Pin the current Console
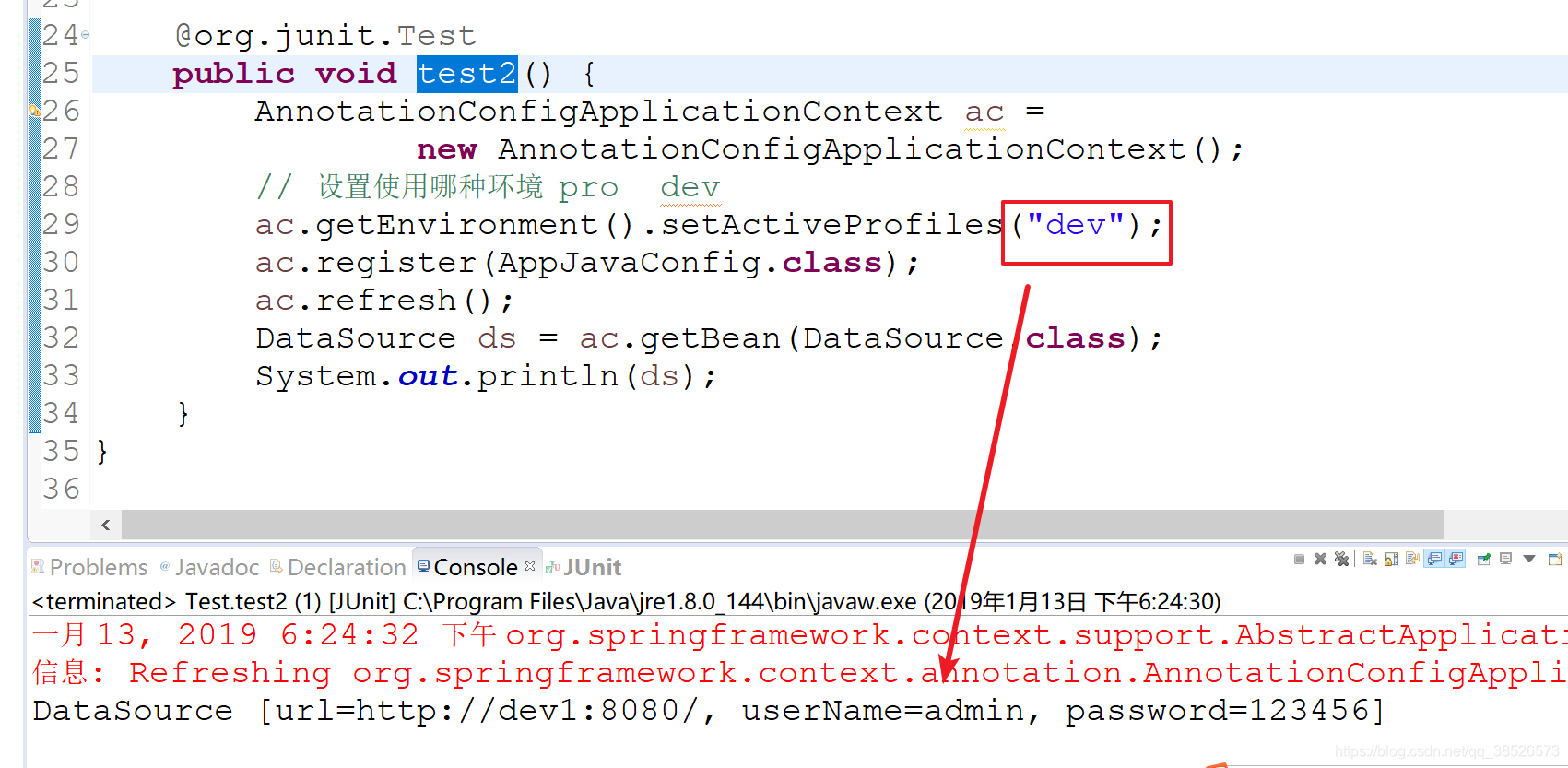Viewport: 1568px width, 768px height. click(1484, 559)
